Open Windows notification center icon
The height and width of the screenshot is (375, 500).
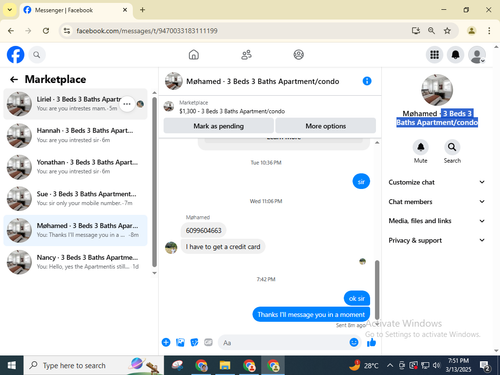click(484, 365)
